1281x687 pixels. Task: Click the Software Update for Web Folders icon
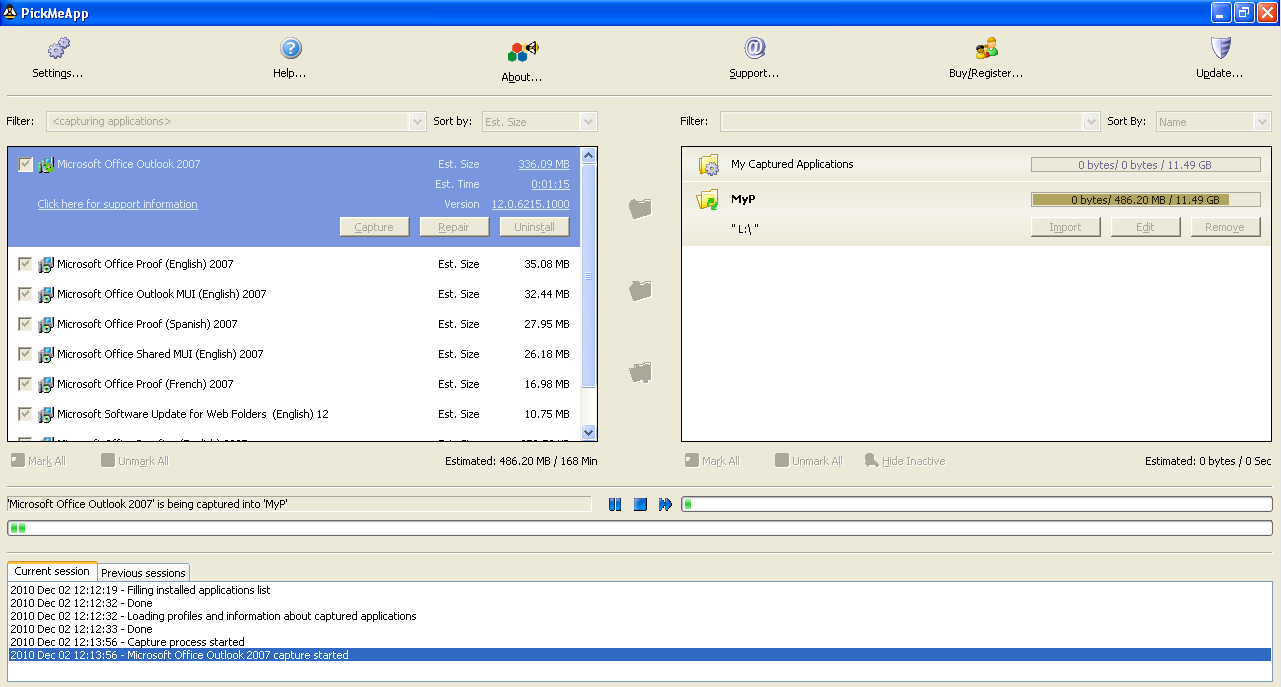tap(46, 415)
